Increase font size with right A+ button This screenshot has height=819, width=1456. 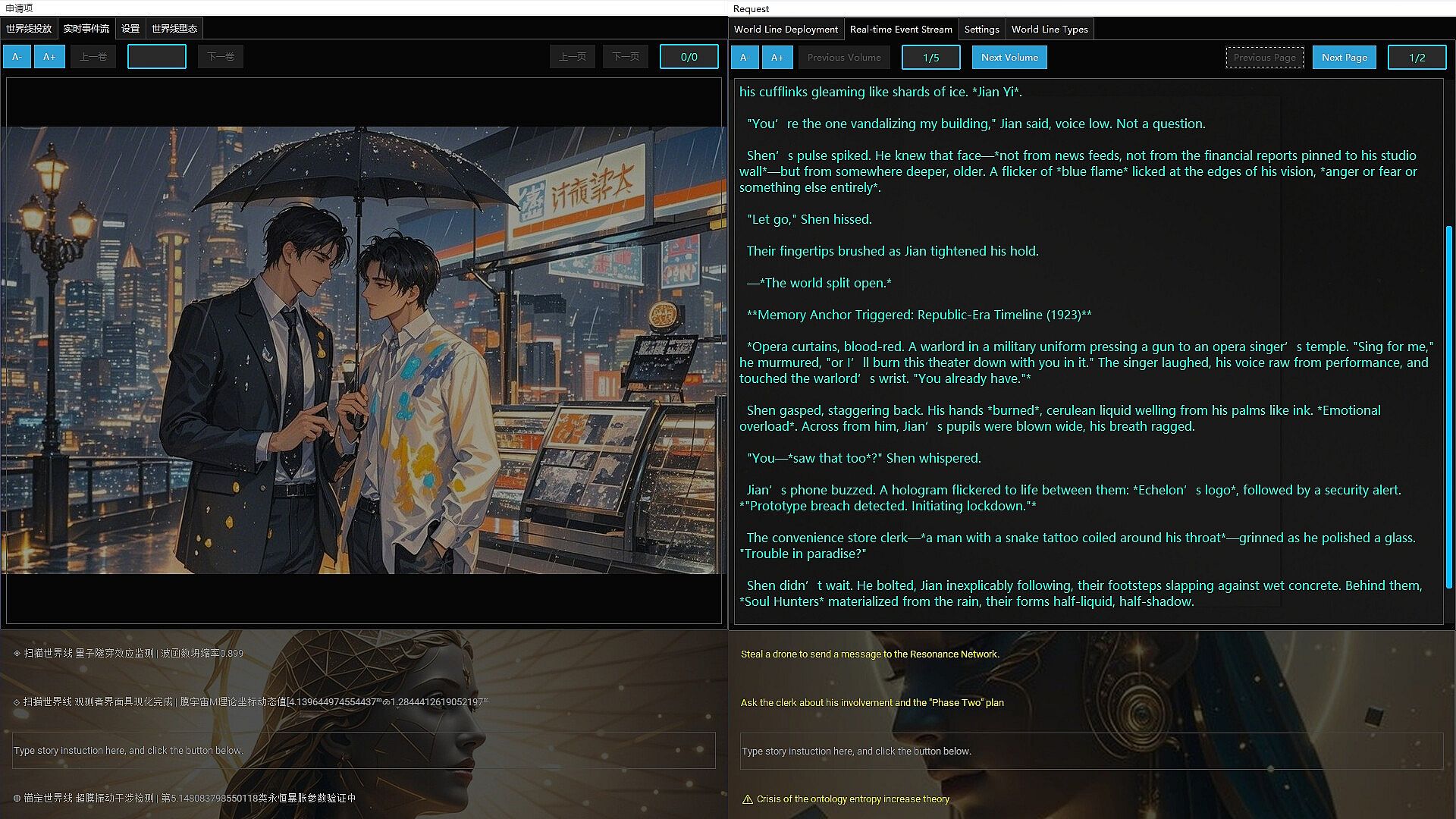777,58
